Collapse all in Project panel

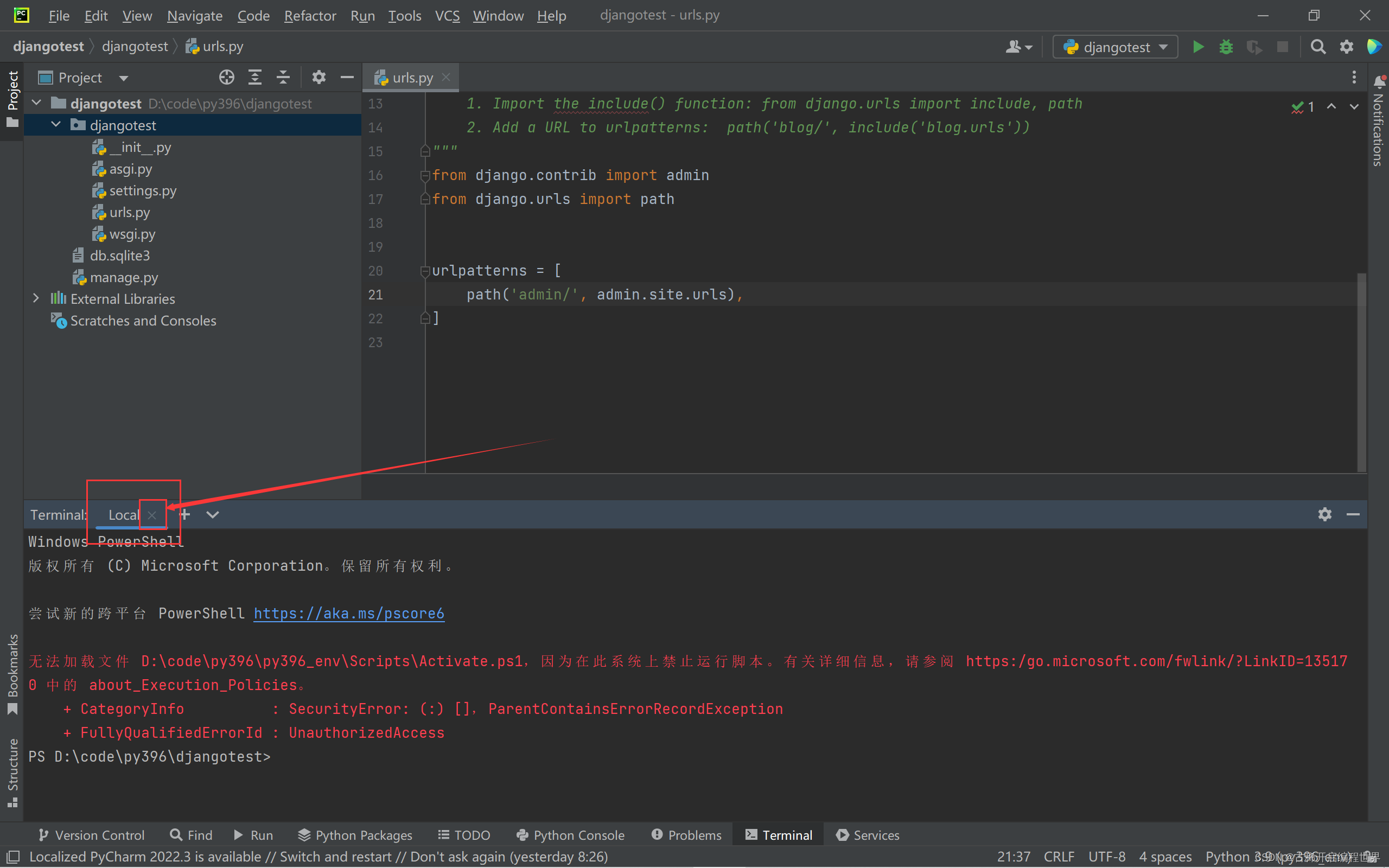click(283, 77)
